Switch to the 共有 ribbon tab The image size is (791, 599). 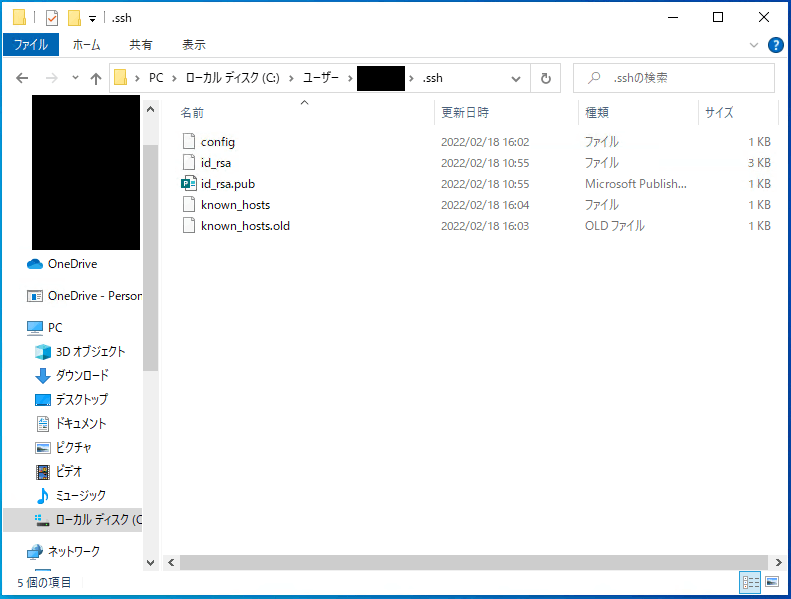140,44
